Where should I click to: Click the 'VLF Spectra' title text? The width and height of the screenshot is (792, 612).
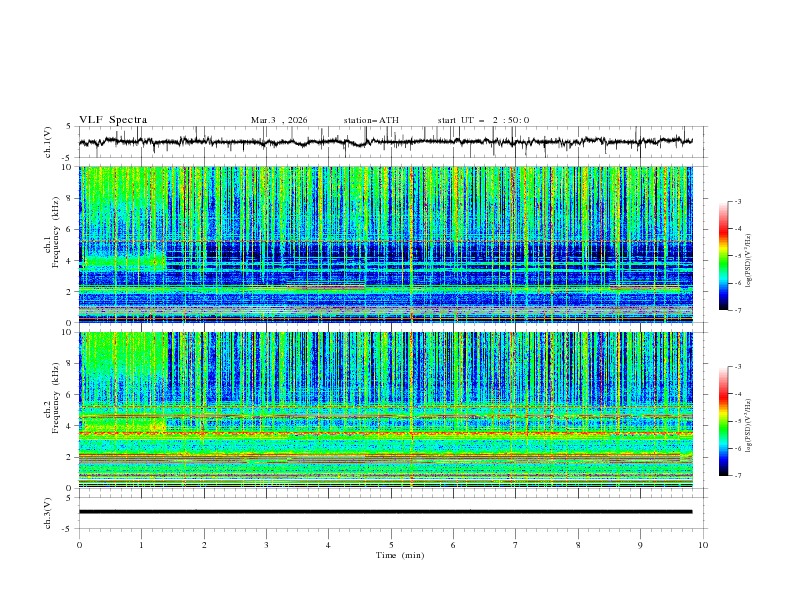pyautogui.click(x=113, y=120)
